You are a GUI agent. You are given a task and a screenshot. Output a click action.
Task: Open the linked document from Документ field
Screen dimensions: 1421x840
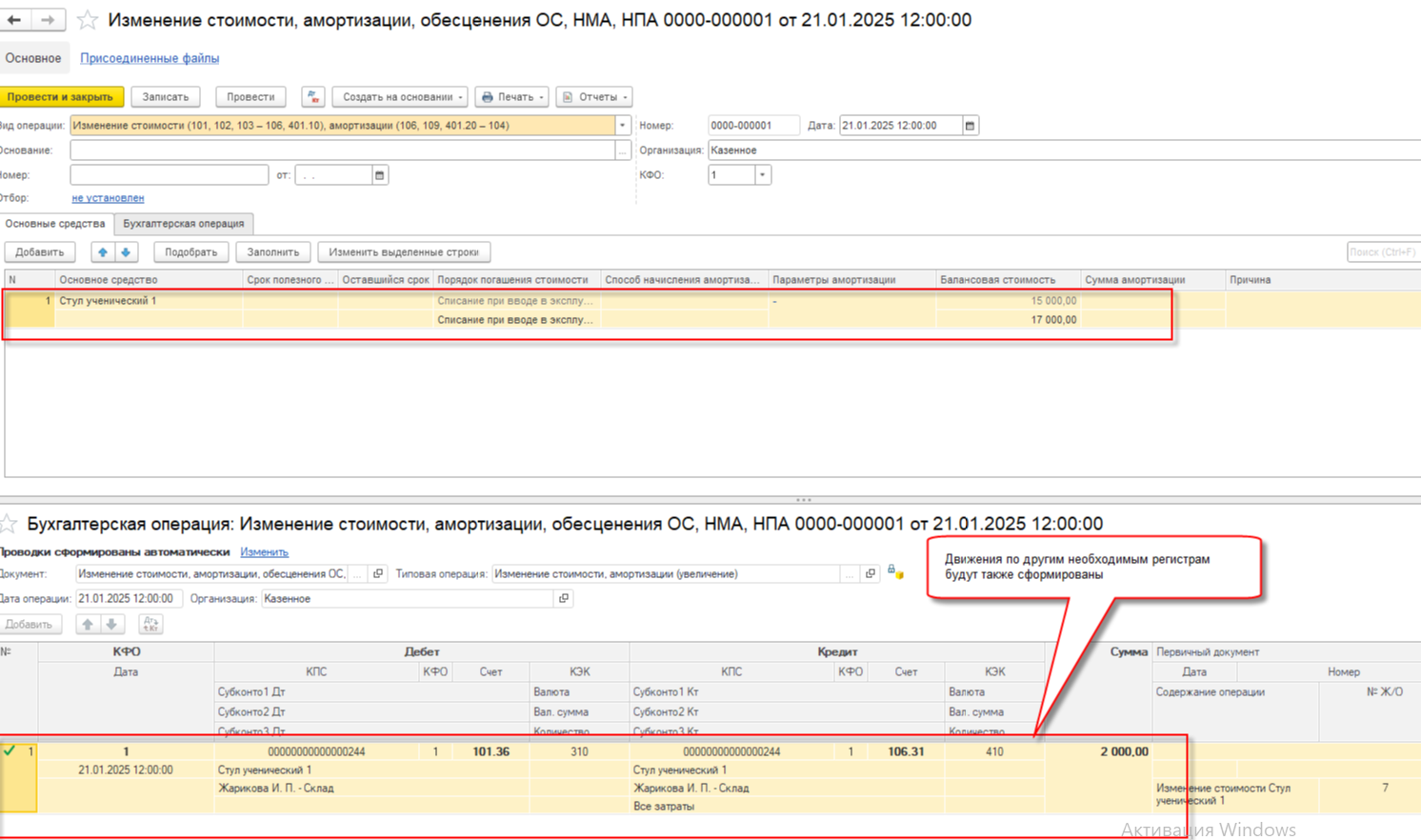point(378,574)
